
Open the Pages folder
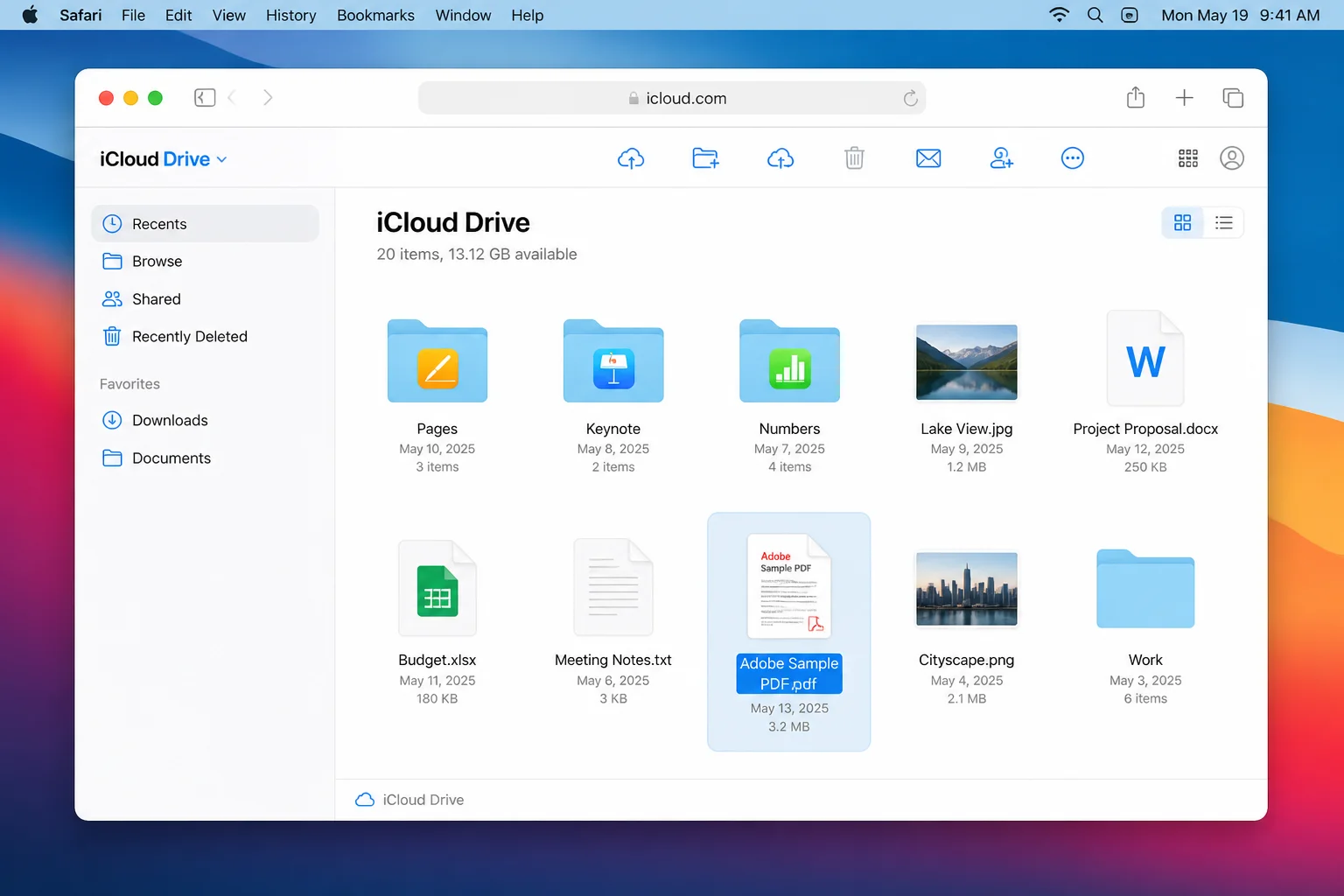[437, 360]
